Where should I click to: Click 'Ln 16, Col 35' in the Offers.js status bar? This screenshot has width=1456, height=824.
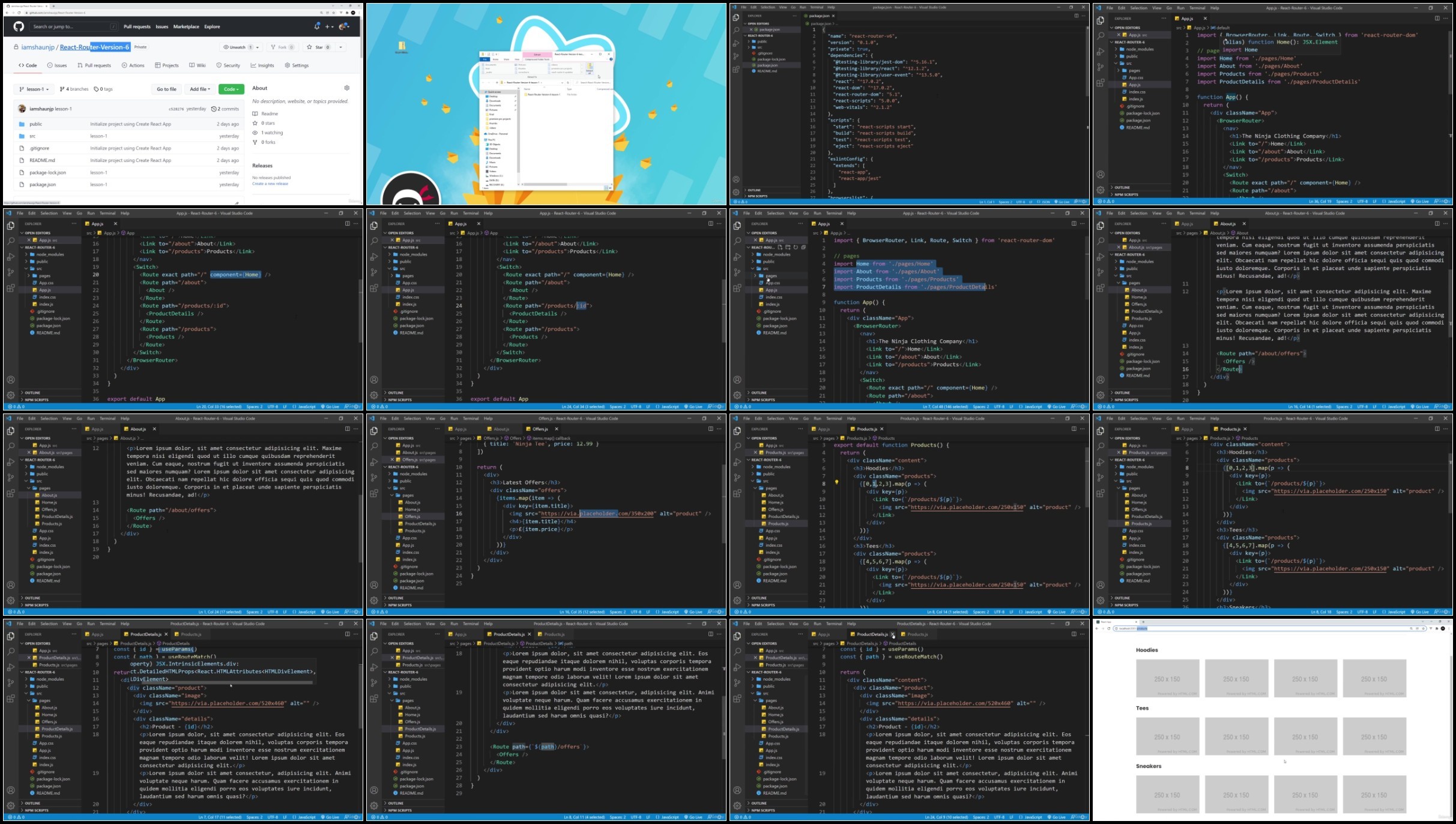click(582, 612)
